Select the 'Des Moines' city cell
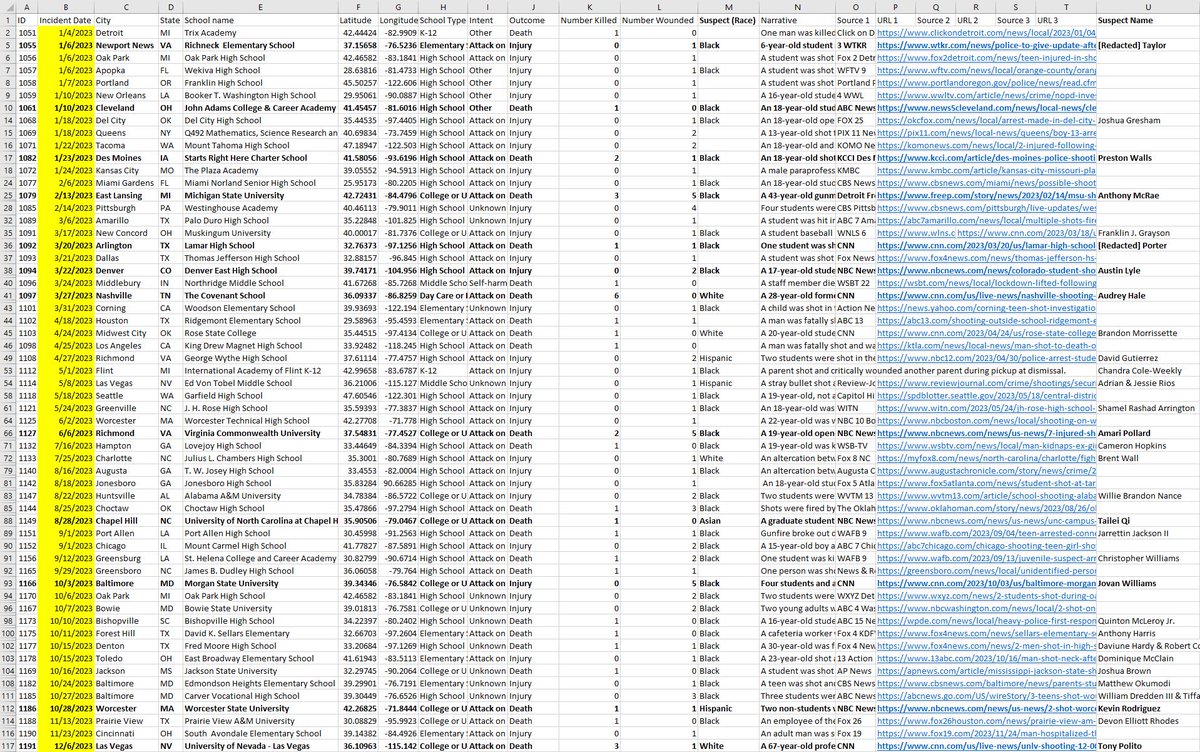The image size is (1200, 752). point(125,158)
